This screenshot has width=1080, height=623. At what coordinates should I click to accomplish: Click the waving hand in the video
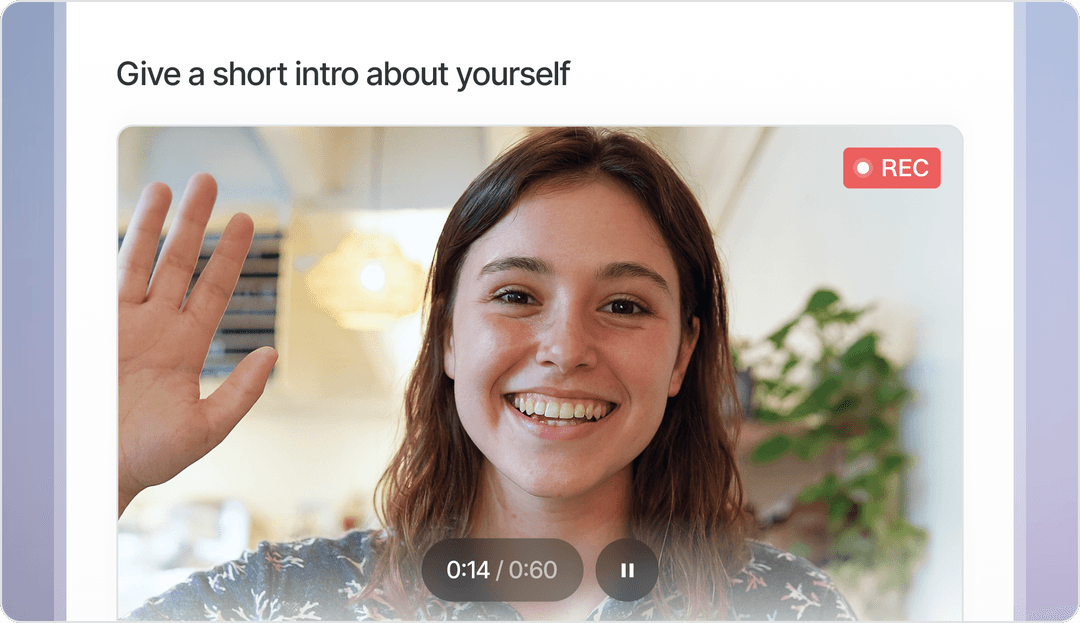click(187, 330)
